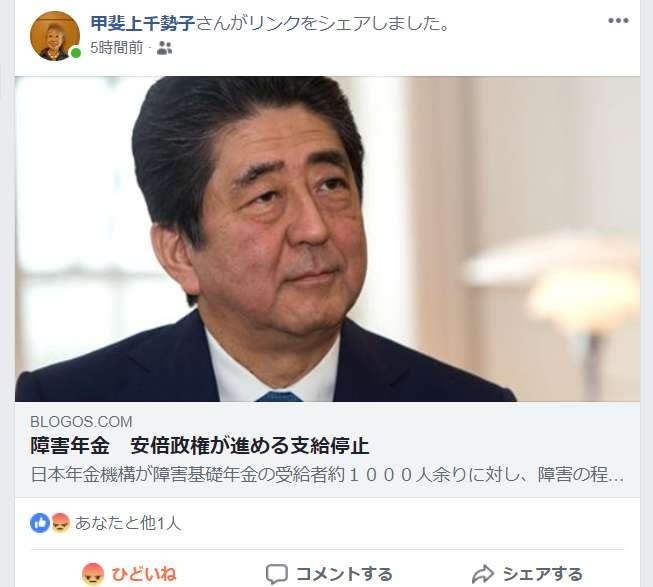653x587 pixels.
Task: Toggle off the ひどいね reaction
Action: (x=130, y=574)
